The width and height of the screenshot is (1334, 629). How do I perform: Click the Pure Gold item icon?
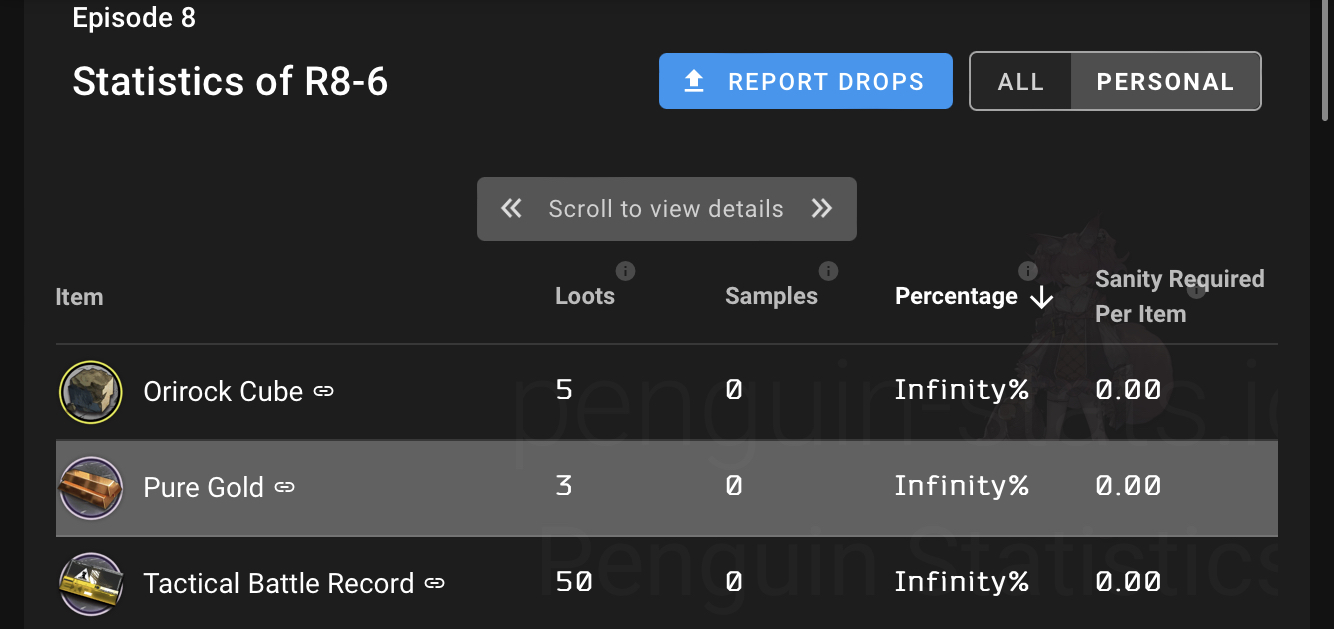coord(90,487)
